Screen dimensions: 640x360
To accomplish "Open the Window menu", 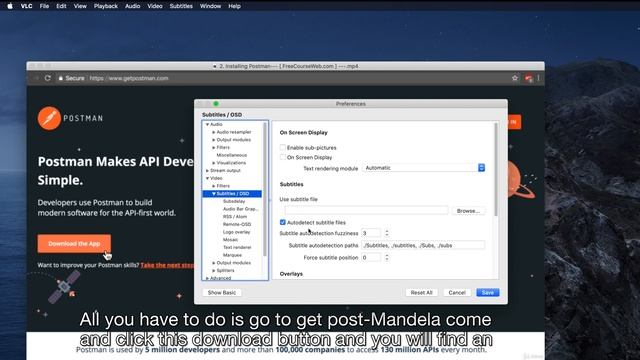I will click(x=210, y=6).
